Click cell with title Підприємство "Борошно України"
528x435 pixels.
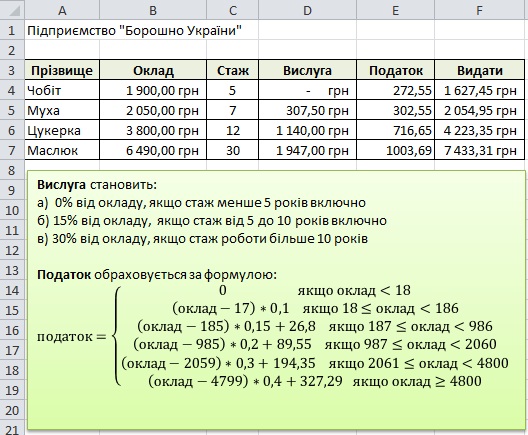click(x=134, y=30)
